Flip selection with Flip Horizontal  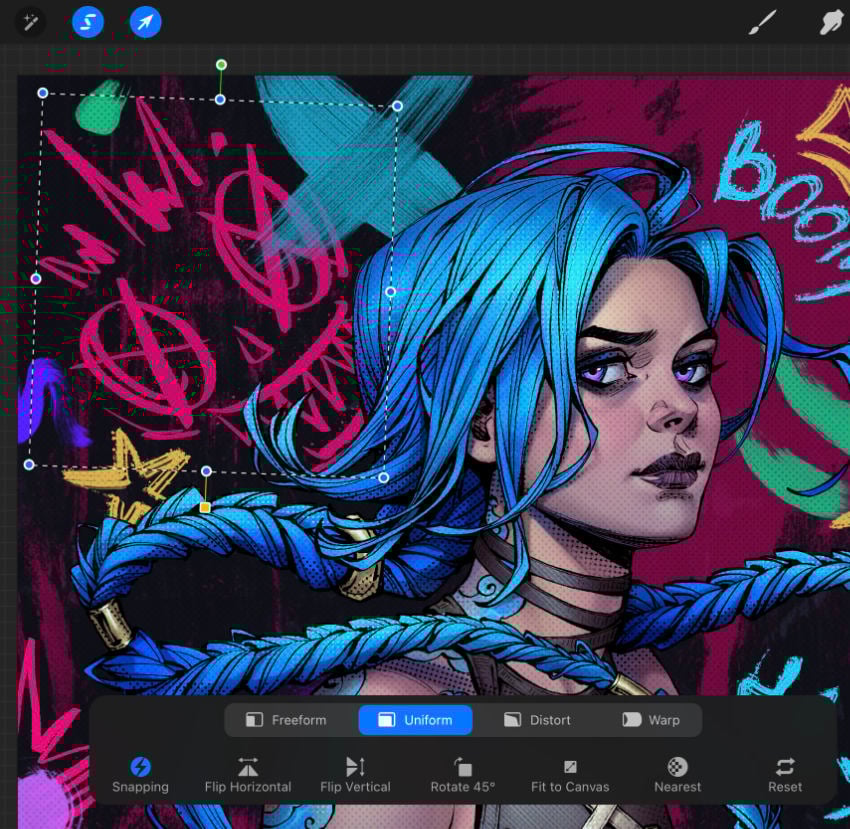248,775
